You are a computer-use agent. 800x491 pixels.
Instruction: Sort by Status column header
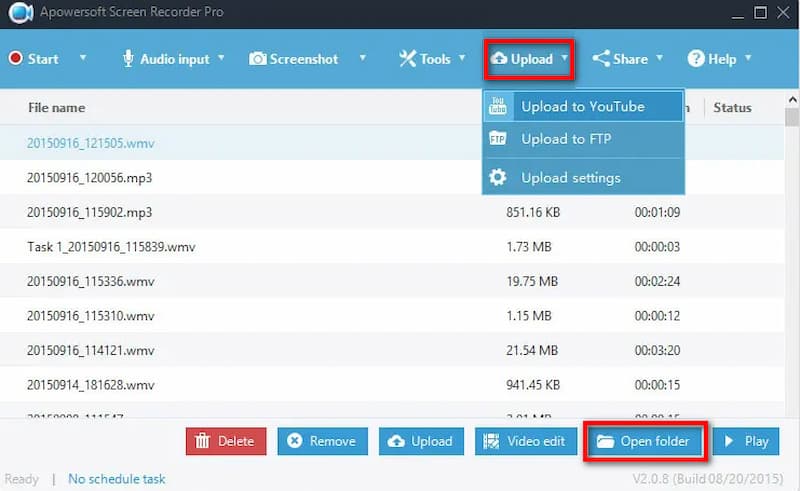coord(732,107)
